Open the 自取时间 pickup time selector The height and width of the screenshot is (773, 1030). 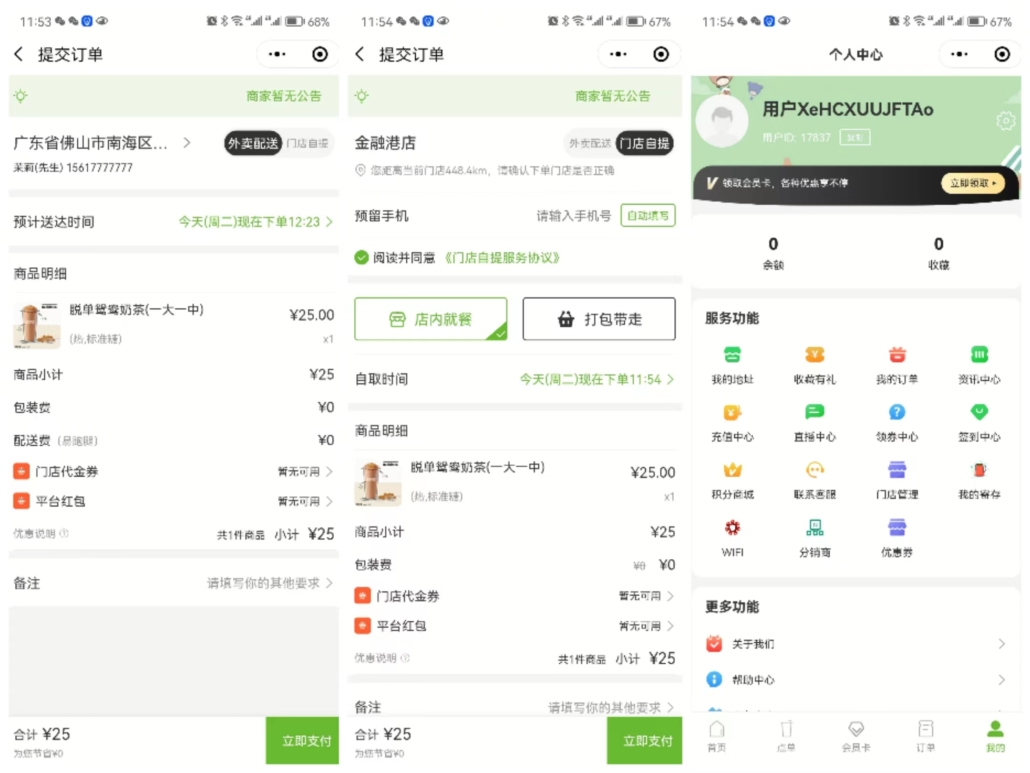(x=596, y=380)
